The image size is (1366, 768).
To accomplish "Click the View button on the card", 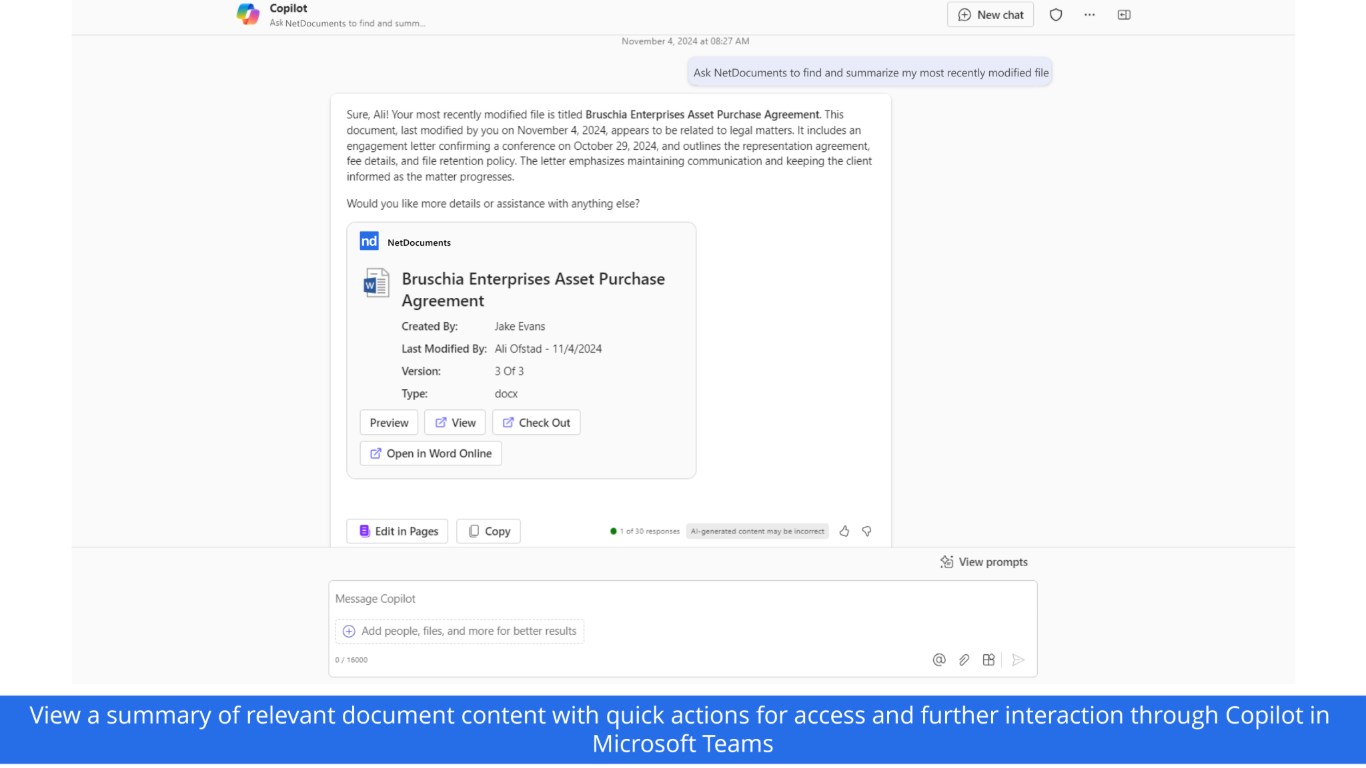I will coord(455,423).
